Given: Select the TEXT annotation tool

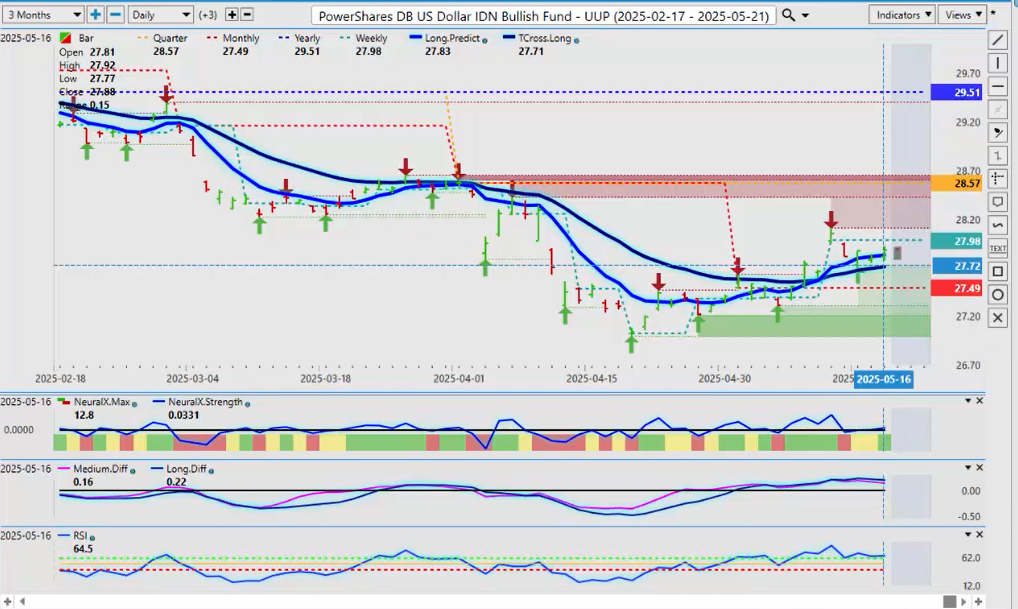Looking at the screenshot, I should click(x=997, y=248).
